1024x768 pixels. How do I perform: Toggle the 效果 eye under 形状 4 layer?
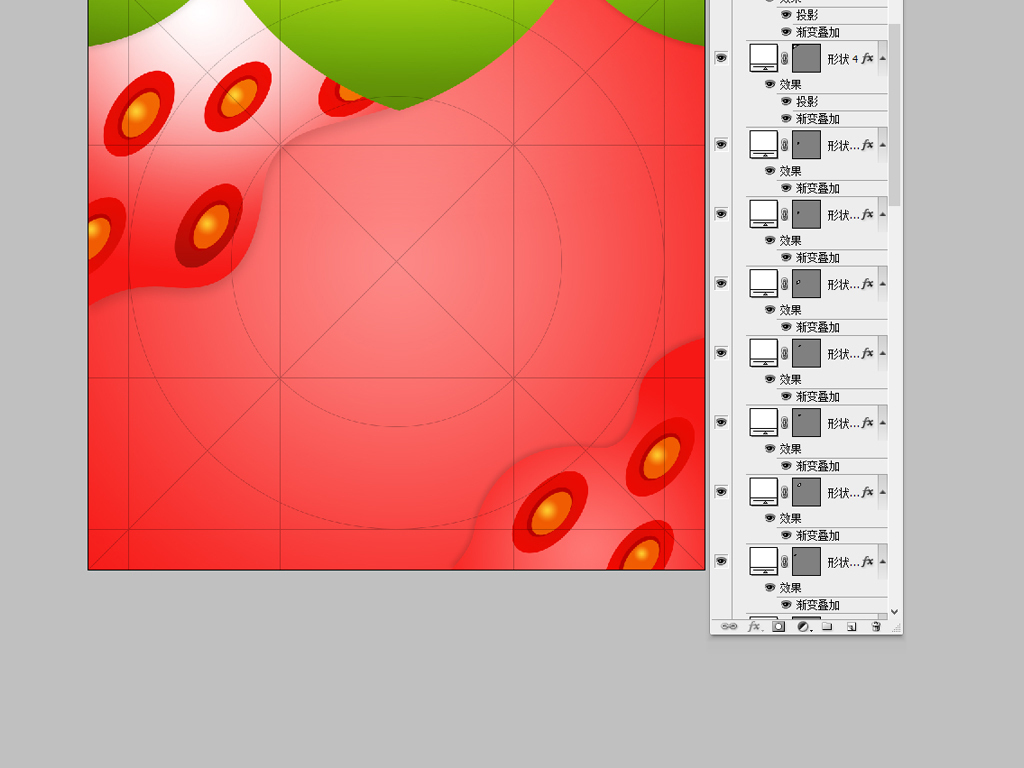770,84
